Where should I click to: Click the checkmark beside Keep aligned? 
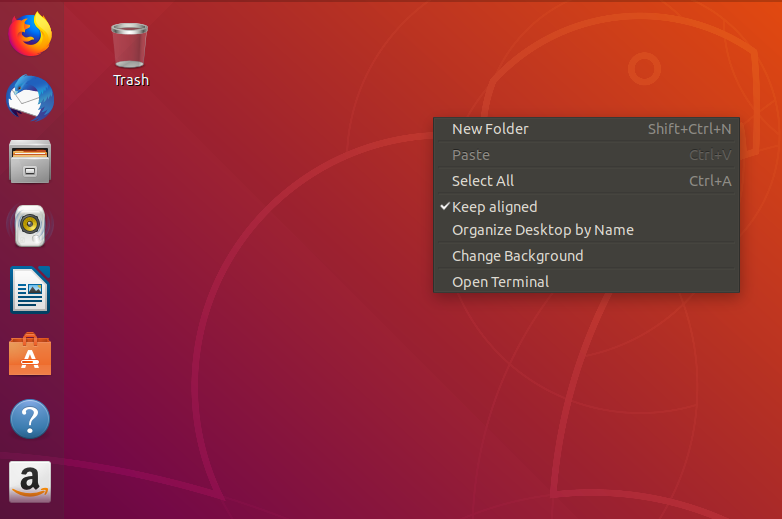tap(445, 206)
